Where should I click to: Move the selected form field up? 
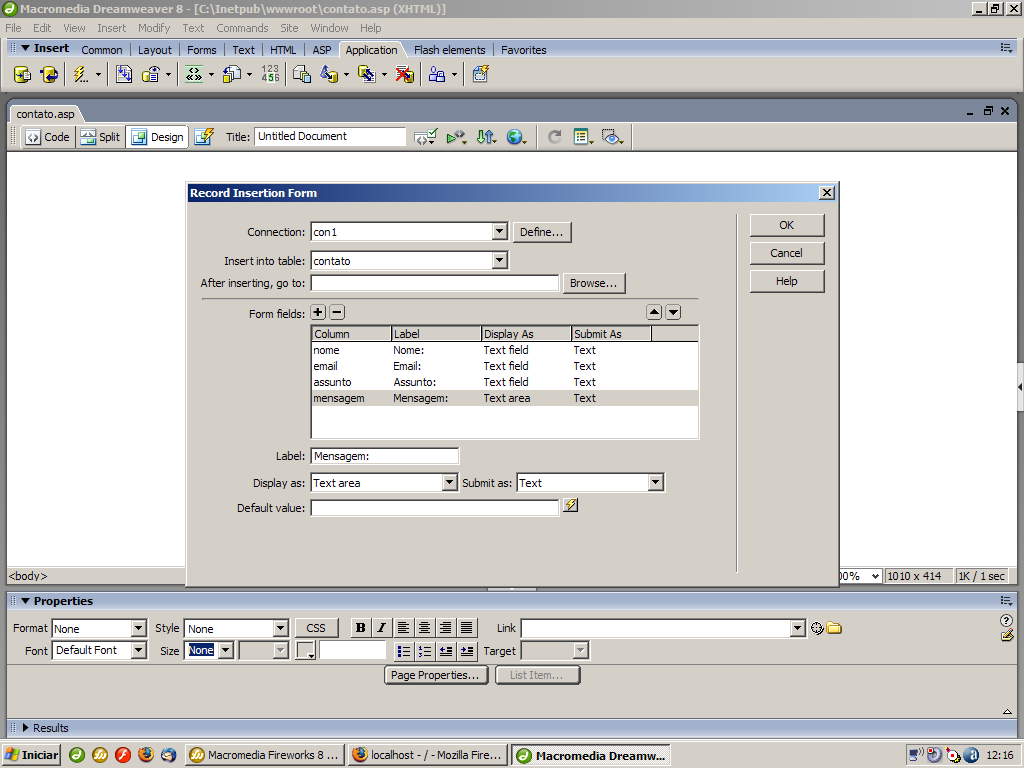click(x=654, y=312)
